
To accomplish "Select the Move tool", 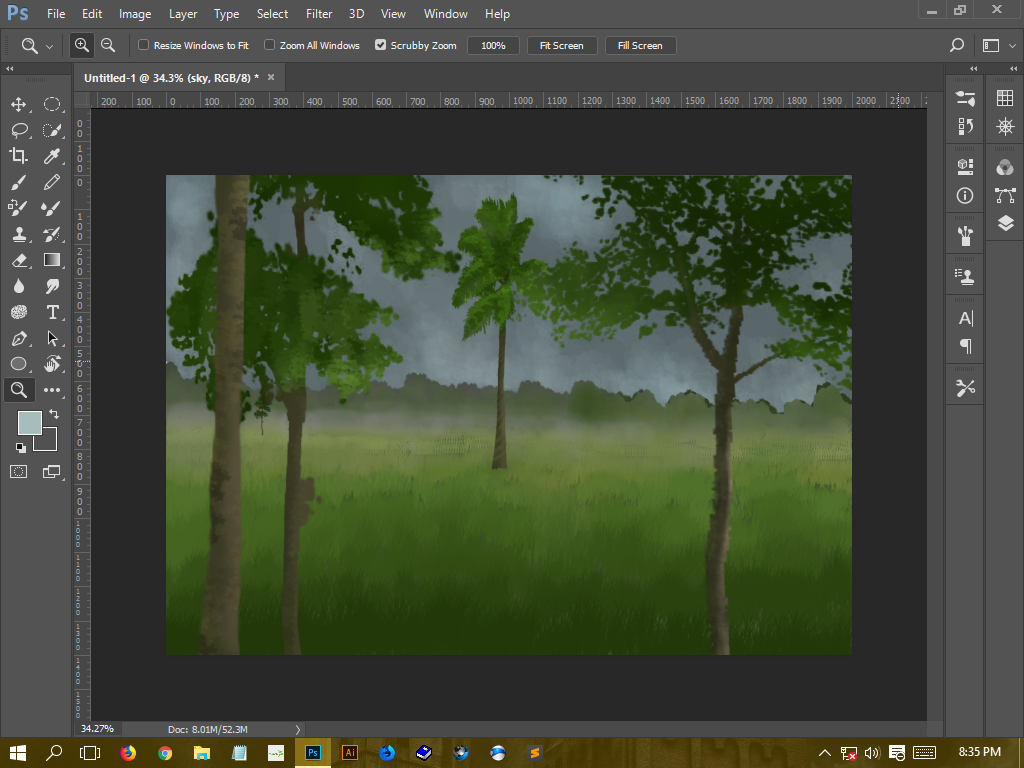I will 18,104.
